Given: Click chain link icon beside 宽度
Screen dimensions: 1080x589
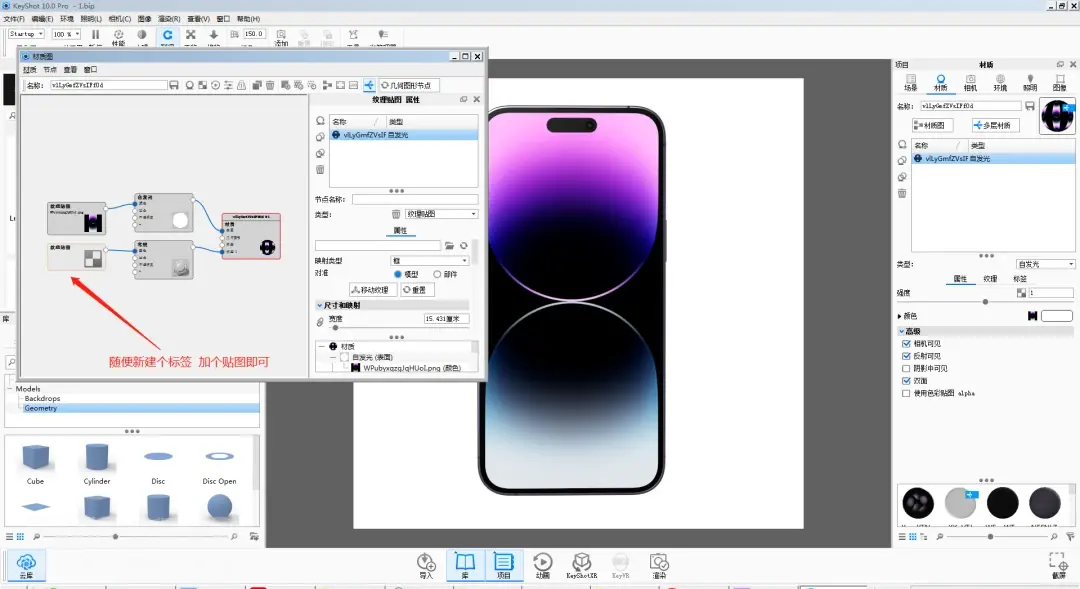Looking at the screenshot, I should click(320, 322).
